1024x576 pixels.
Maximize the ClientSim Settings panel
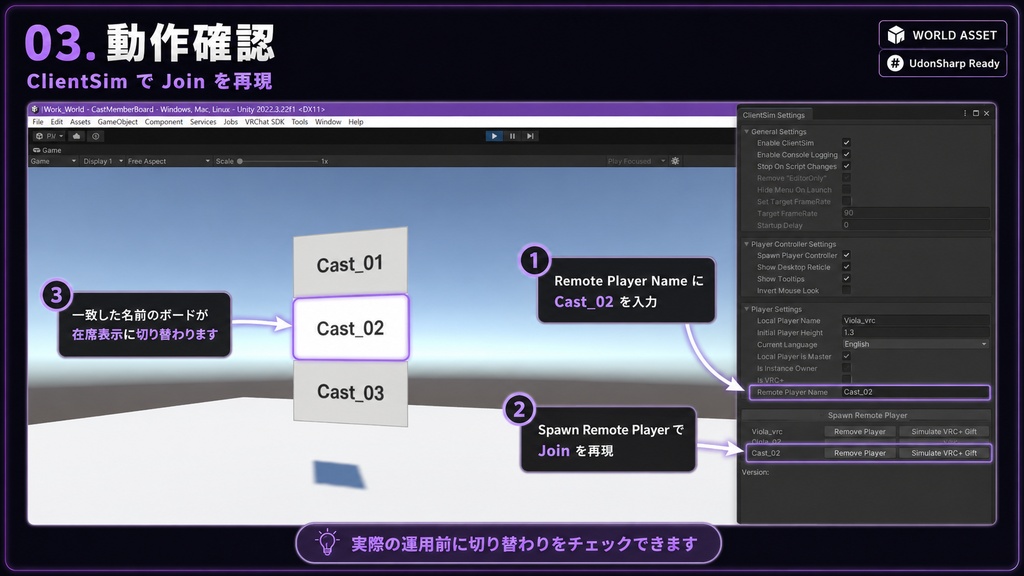[x=976, y=113]
